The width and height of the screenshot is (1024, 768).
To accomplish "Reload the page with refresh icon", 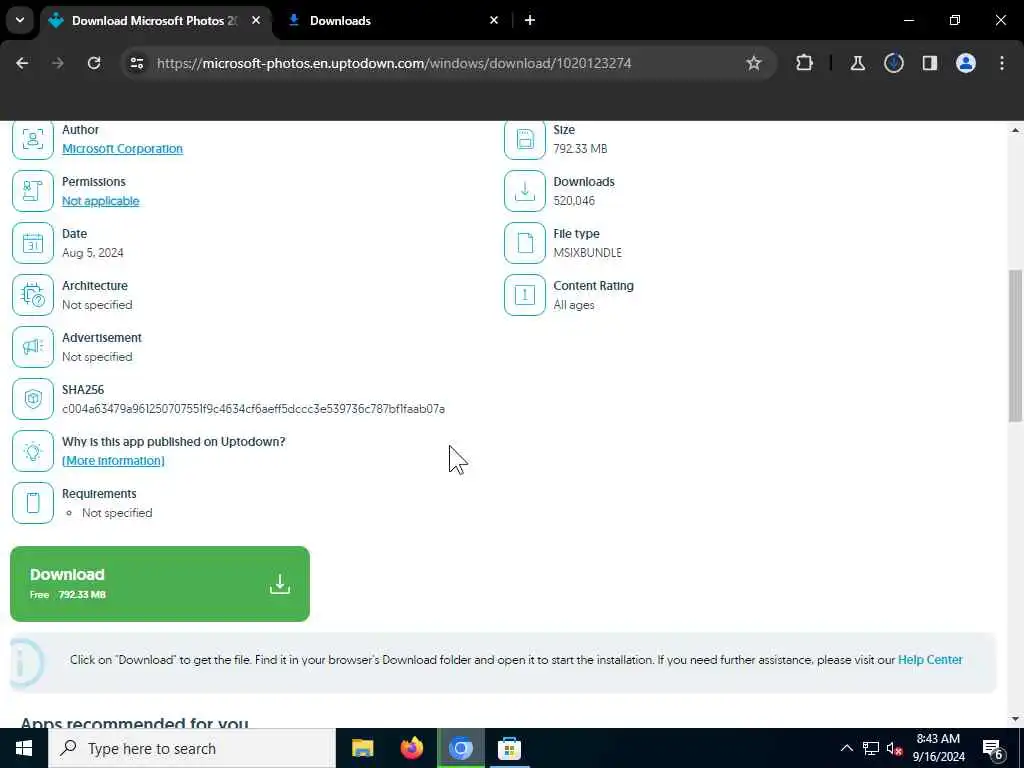I will tap(94, 63).
